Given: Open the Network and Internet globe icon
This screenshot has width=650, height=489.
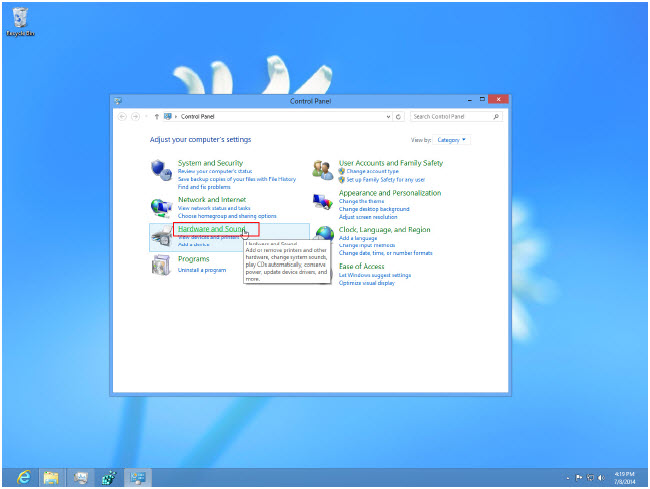Looking at the screenshot, I should point(161,207).
